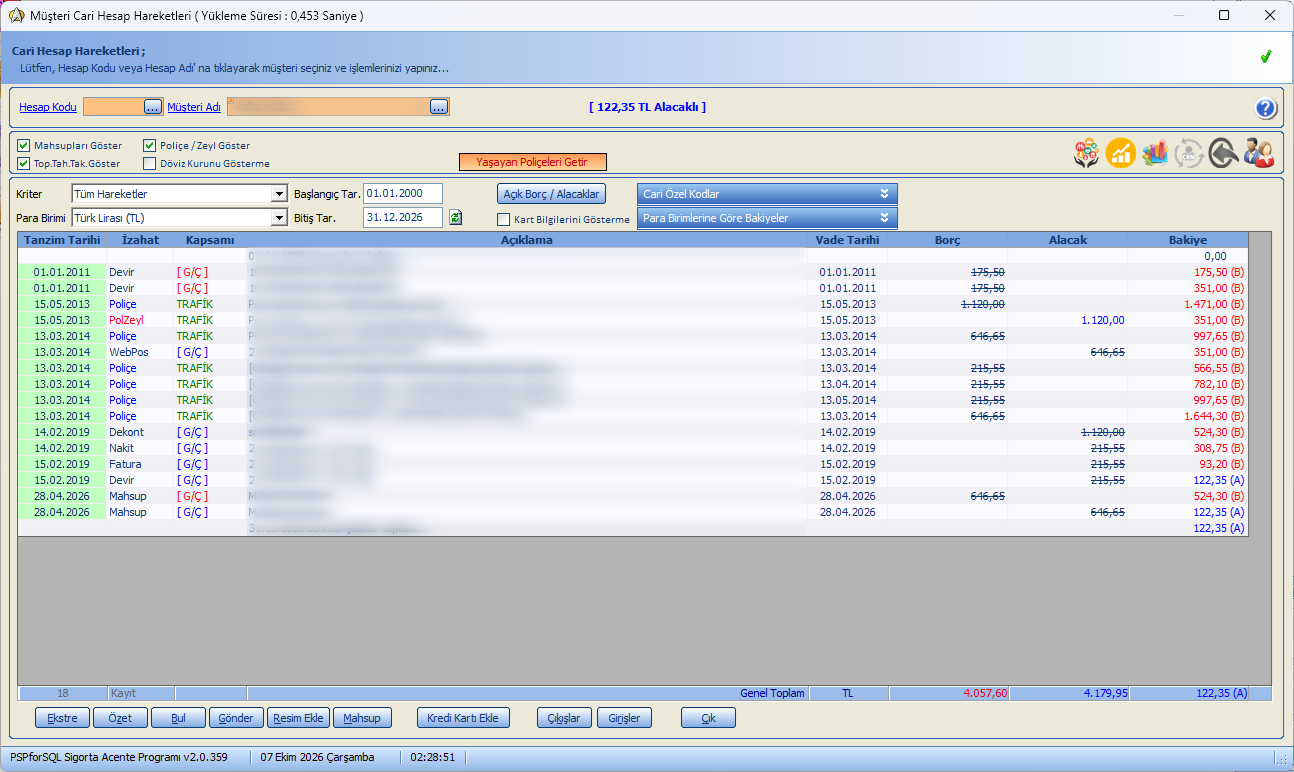Expand Para Birimlerine Göre Bakiyeler panel

767,218
